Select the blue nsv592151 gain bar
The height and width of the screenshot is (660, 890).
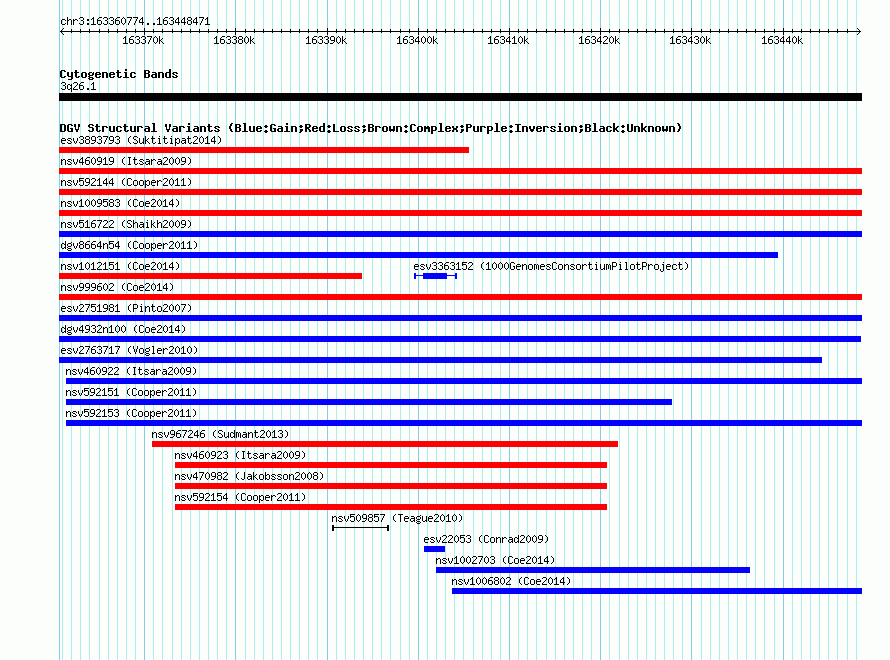369,402
